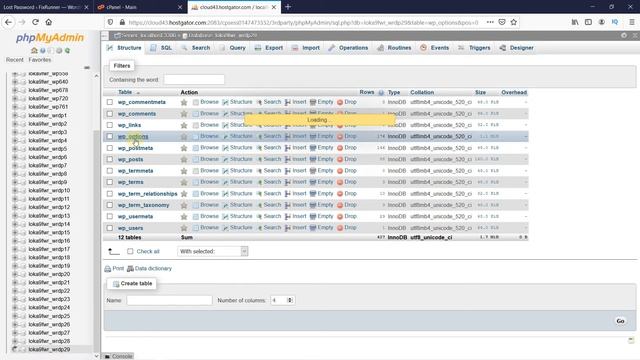The height and width of the screenshot is (360, 640).
Task: Open the wp_options table link
Action: click(133, 136)
